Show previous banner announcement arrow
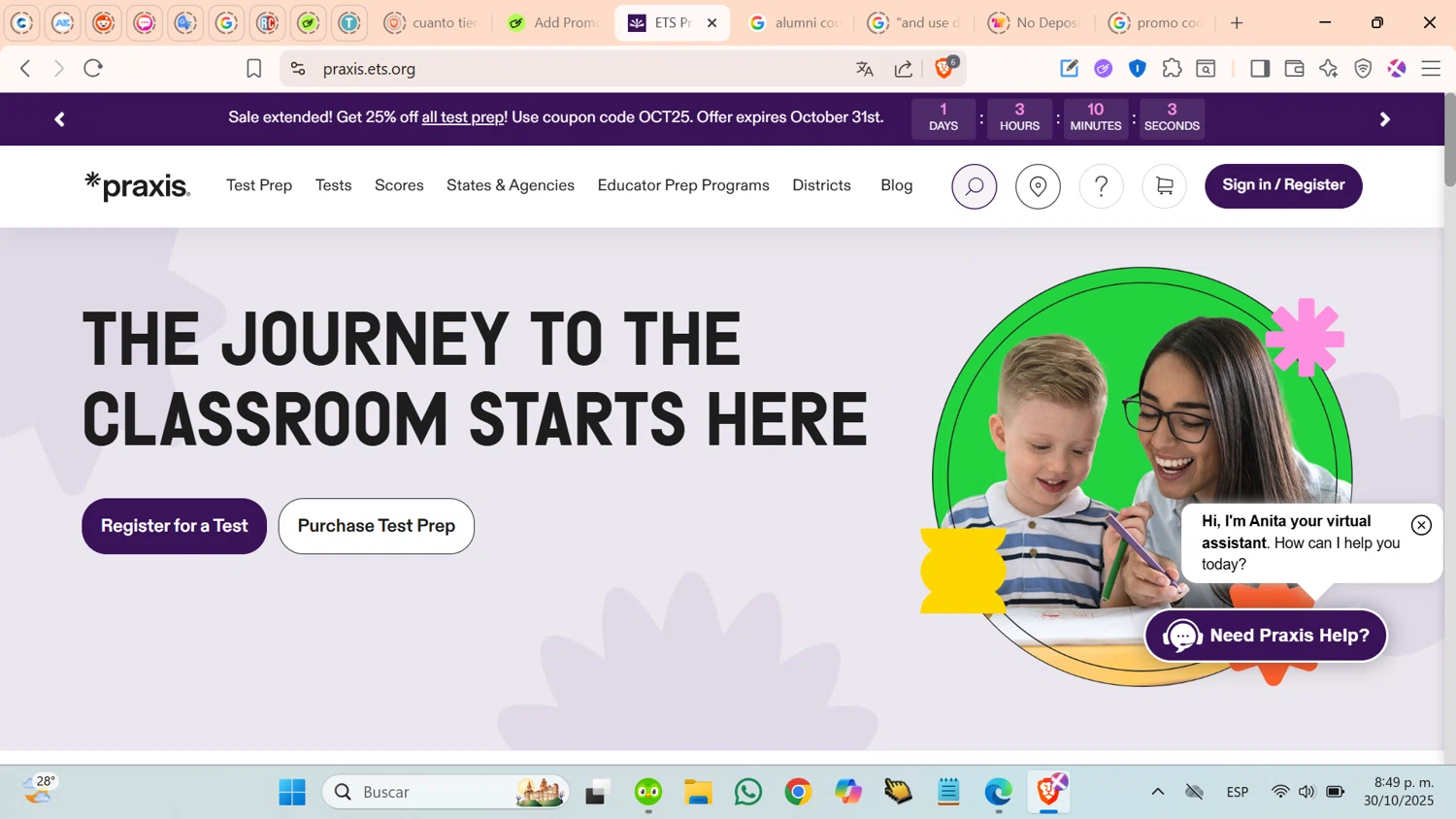The height and width of the screenshot is (819, 1456). (59, 119)
